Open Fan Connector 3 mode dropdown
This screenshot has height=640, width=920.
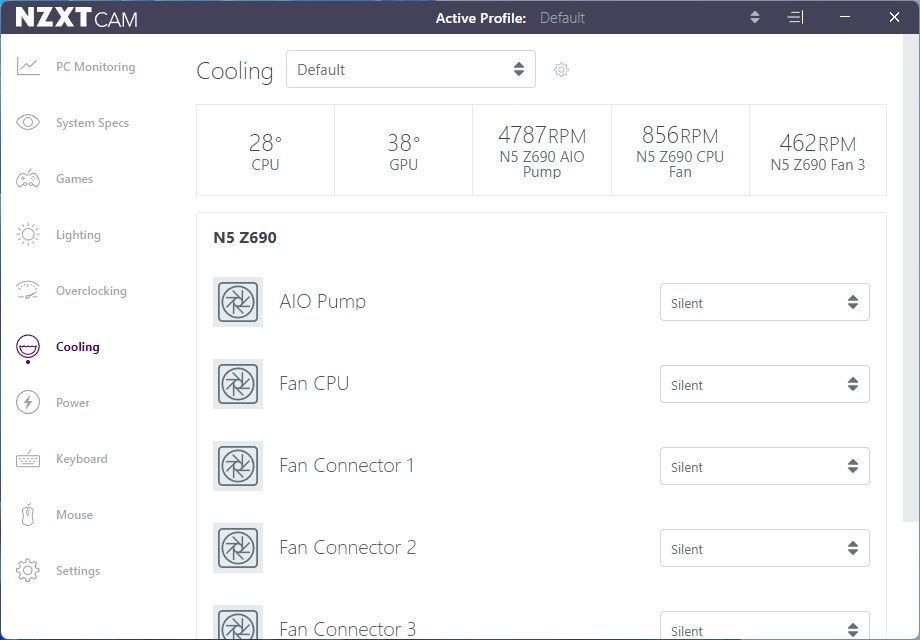(765, 626)
